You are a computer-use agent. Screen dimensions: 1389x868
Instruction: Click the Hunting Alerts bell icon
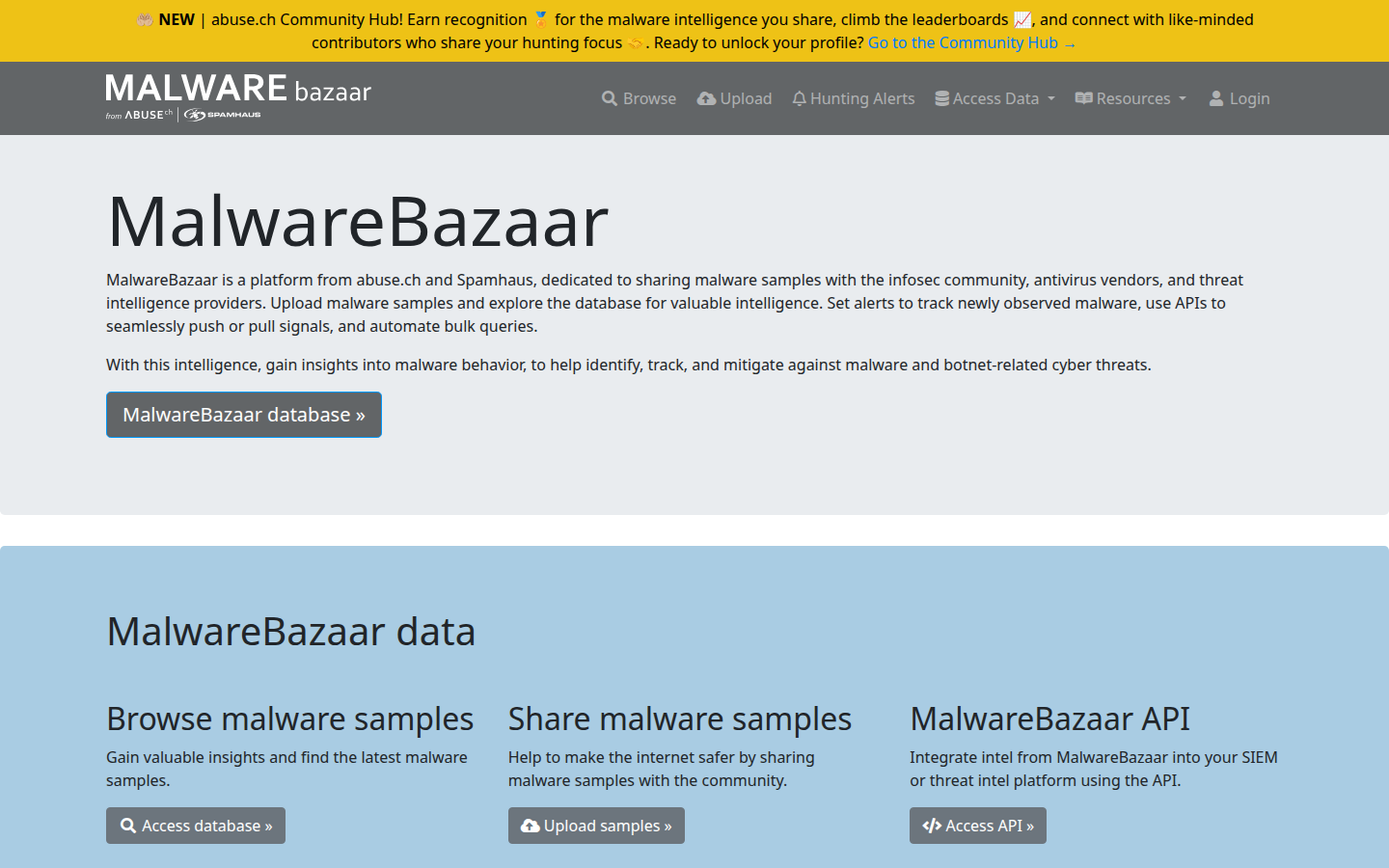(799, 98)
